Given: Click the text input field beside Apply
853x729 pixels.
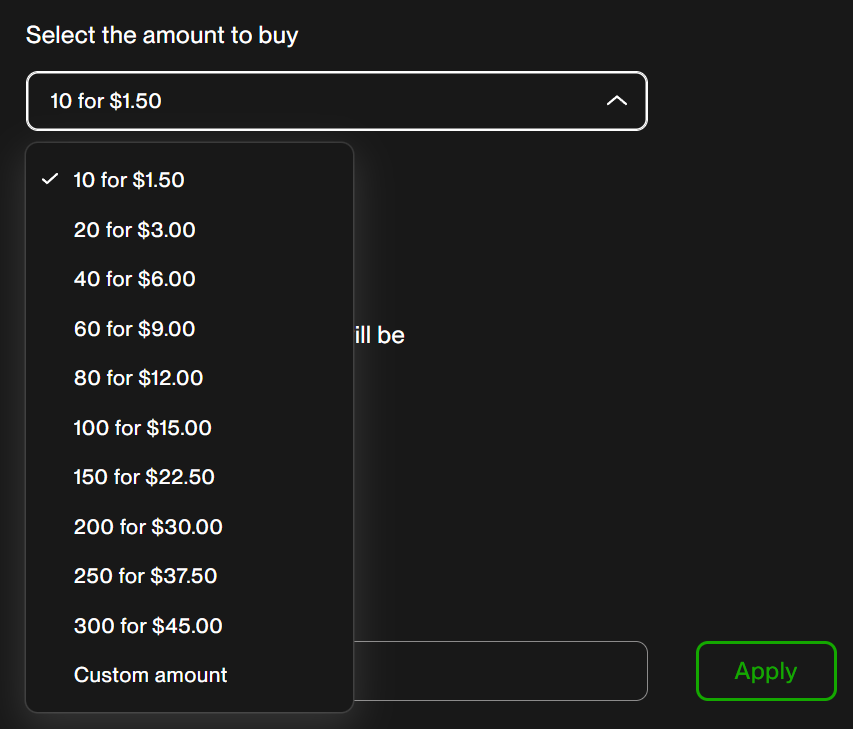Looking at the screenshot, I should pos(500,671).
